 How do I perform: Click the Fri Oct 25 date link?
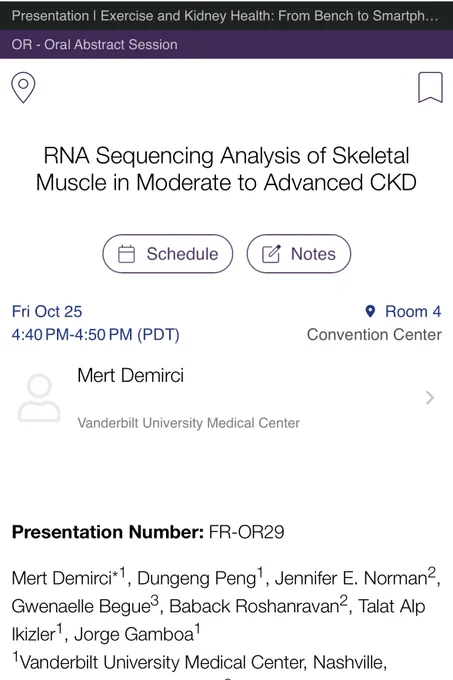coord(47,311)
